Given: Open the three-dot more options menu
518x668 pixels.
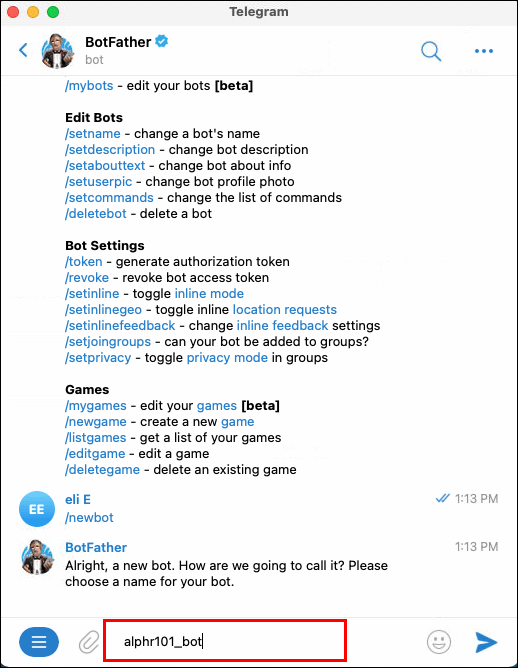Looking at the screenshot, I should pyautogui.click(x=484, y=51).
